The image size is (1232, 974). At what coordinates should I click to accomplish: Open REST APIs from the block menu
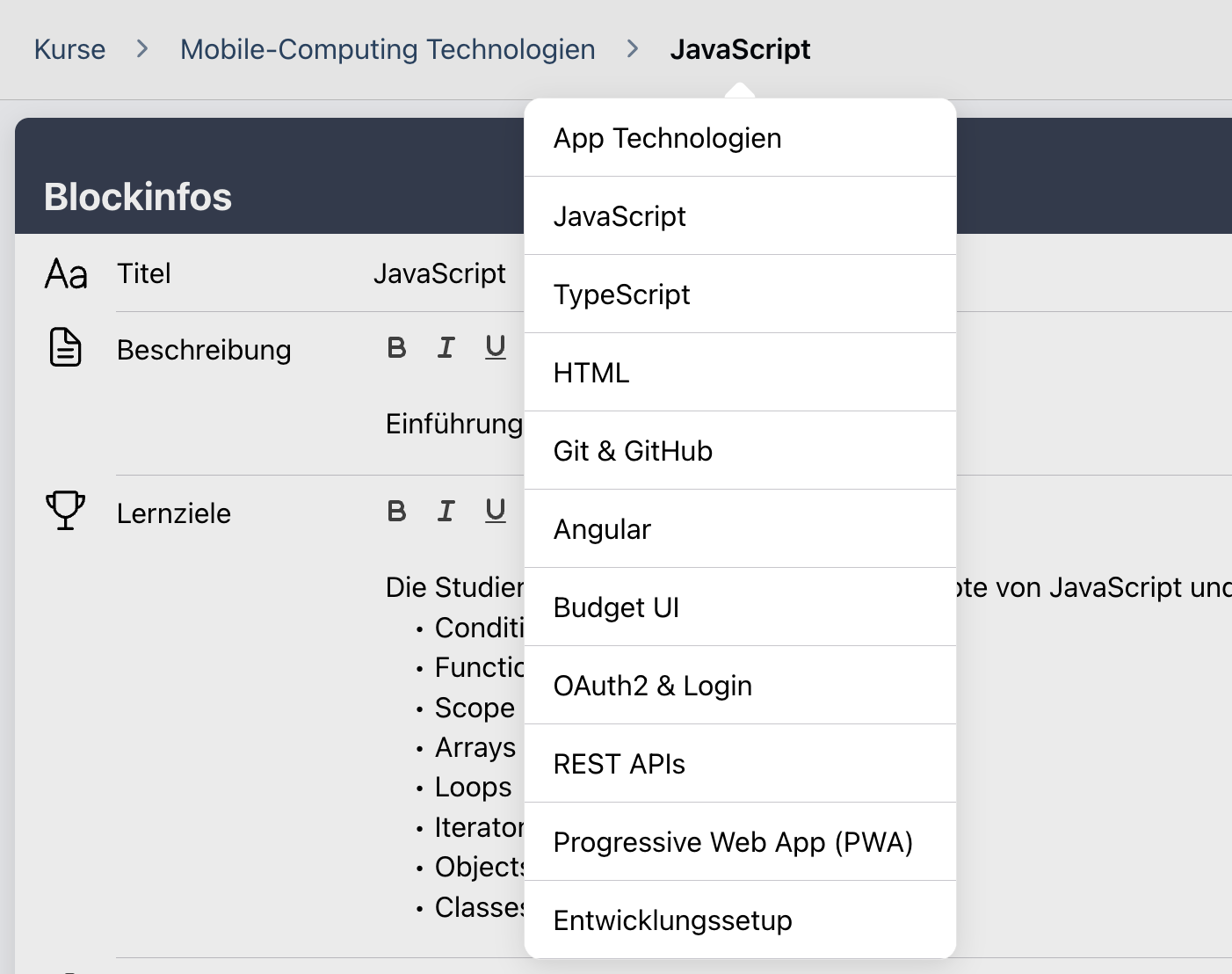(740, 764)
